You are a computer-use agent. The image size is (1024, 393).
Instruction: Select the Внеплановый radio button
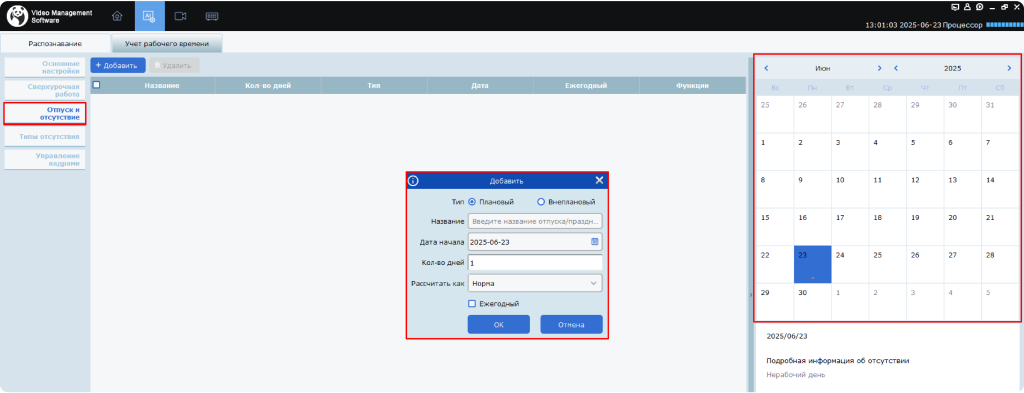click(541, 202)
